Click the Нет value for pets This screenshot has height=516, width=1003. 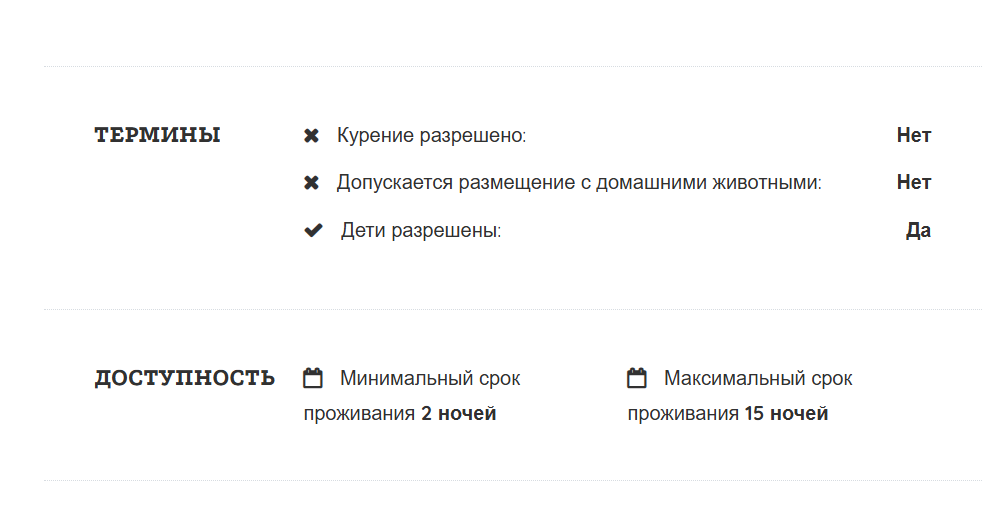914,183
